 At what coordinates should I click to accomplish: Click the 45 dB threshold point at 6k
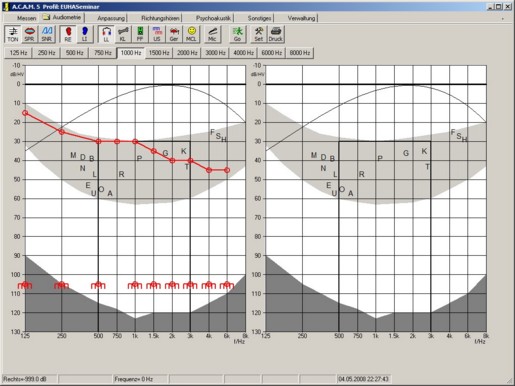(x=227, y=170)
